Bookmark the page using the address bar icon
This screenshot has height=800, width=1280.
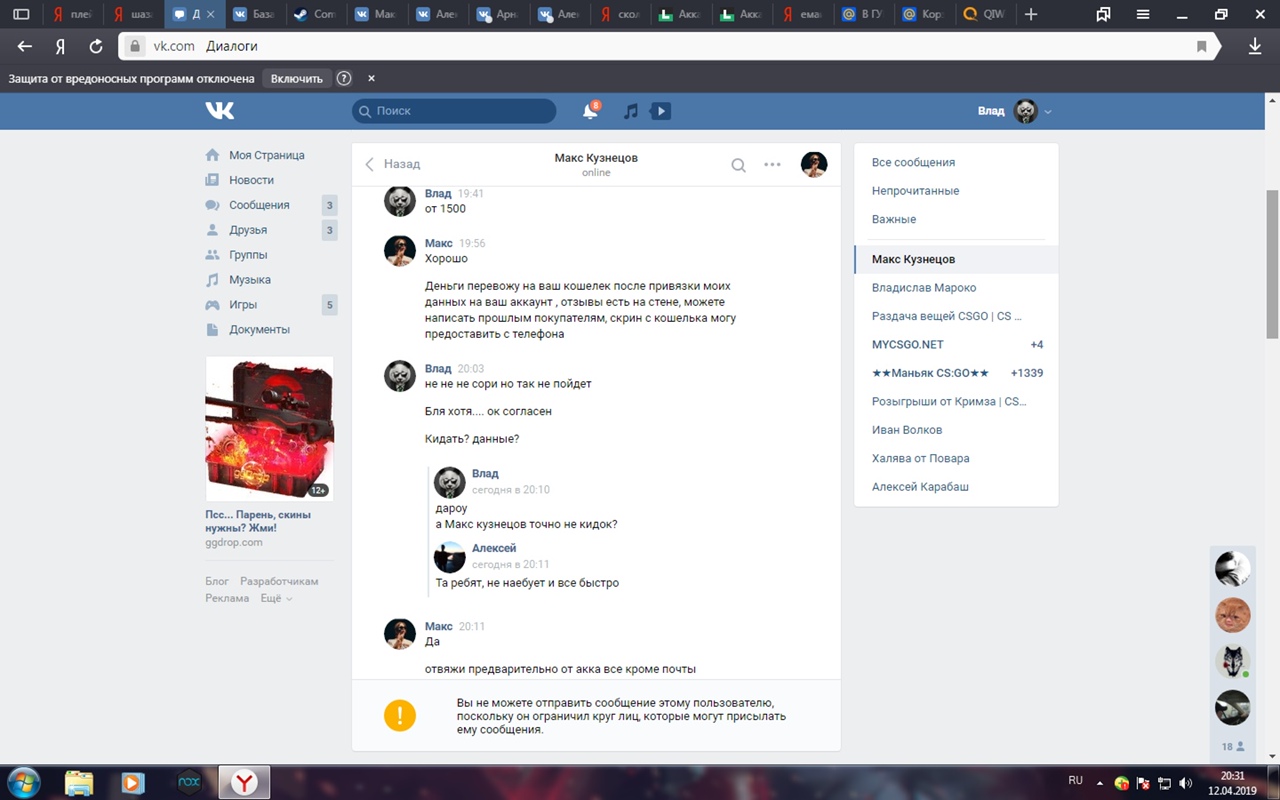coord(1202,46)
